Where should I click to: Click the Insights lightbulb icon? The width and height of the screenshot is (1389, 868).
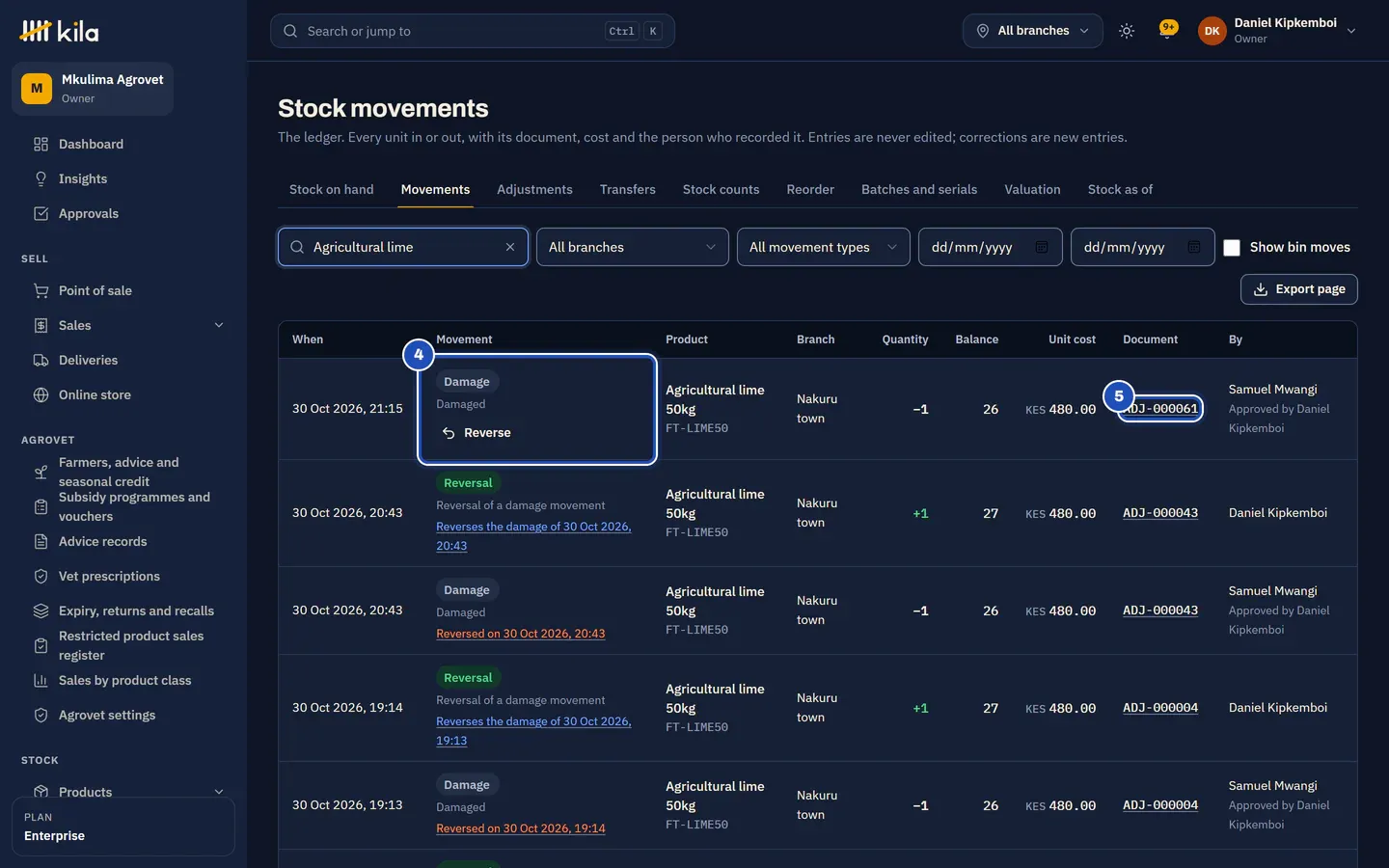pos(41,178)
